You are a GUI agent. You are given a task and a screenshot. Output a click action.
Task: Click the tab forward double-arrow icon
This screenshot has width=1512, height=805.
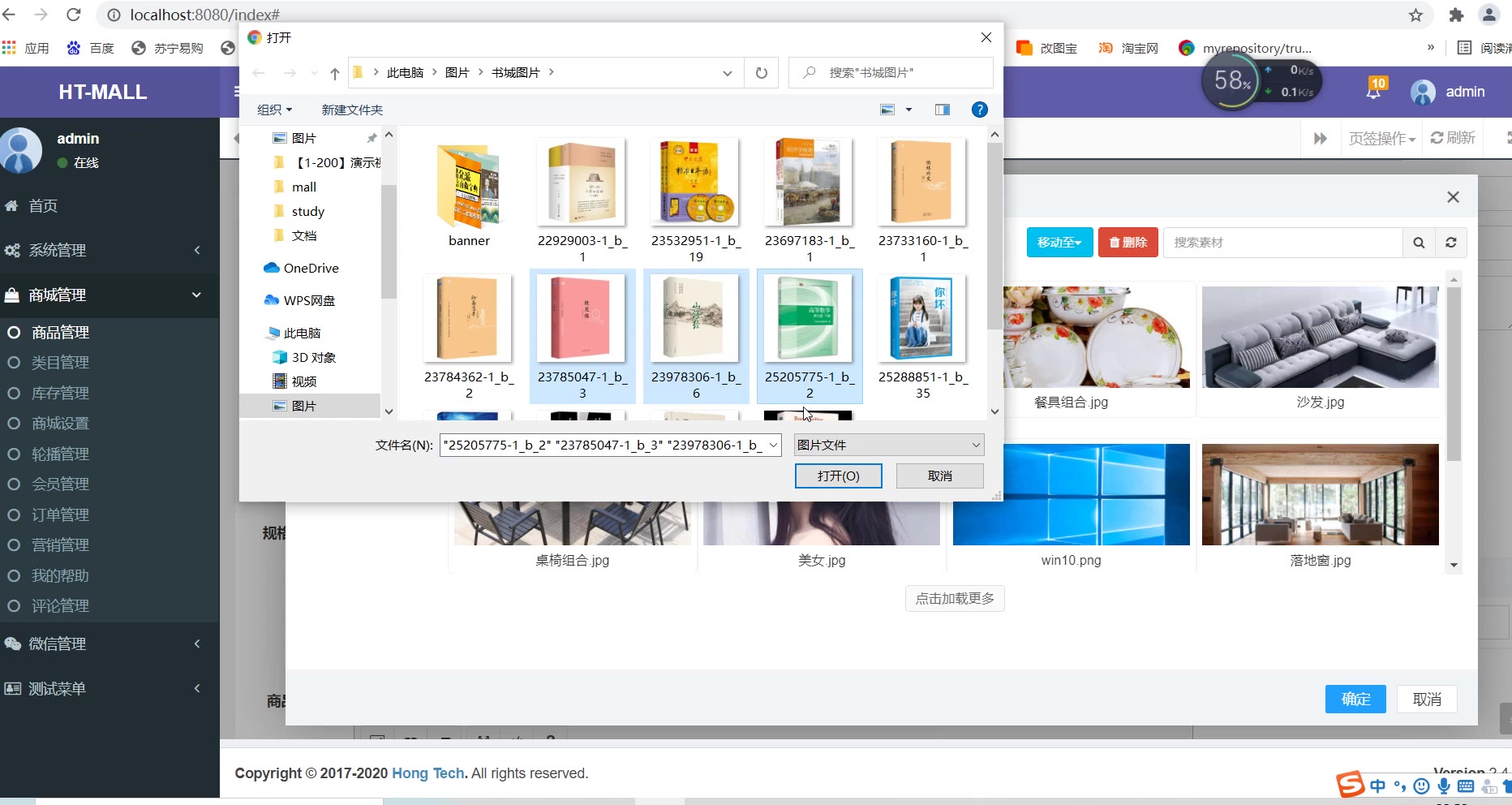(x=1320, y=139)
